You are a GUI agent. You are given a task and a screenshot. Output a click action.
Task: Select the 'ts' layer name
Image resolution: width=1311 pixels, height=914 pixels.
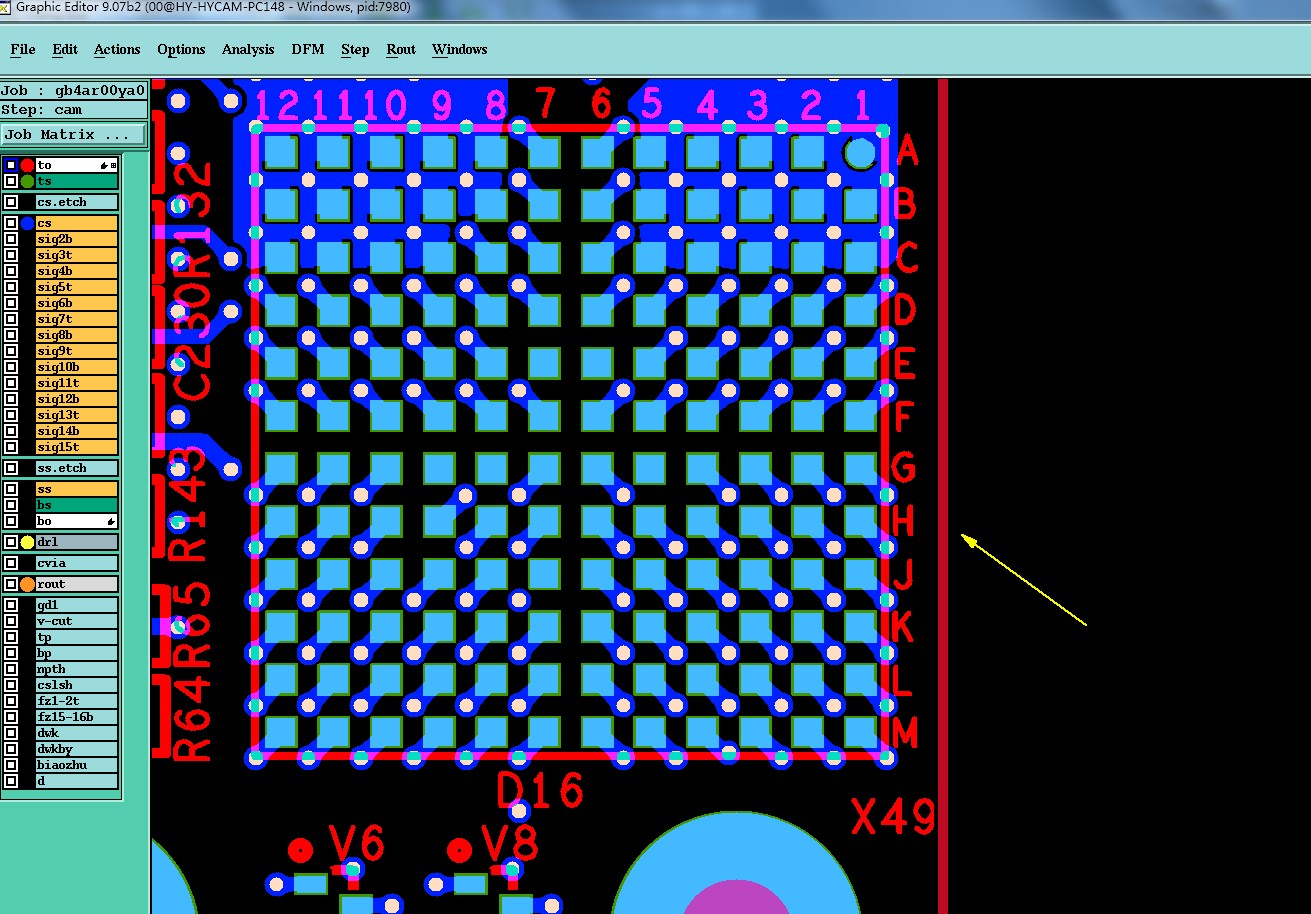point(77,181)
